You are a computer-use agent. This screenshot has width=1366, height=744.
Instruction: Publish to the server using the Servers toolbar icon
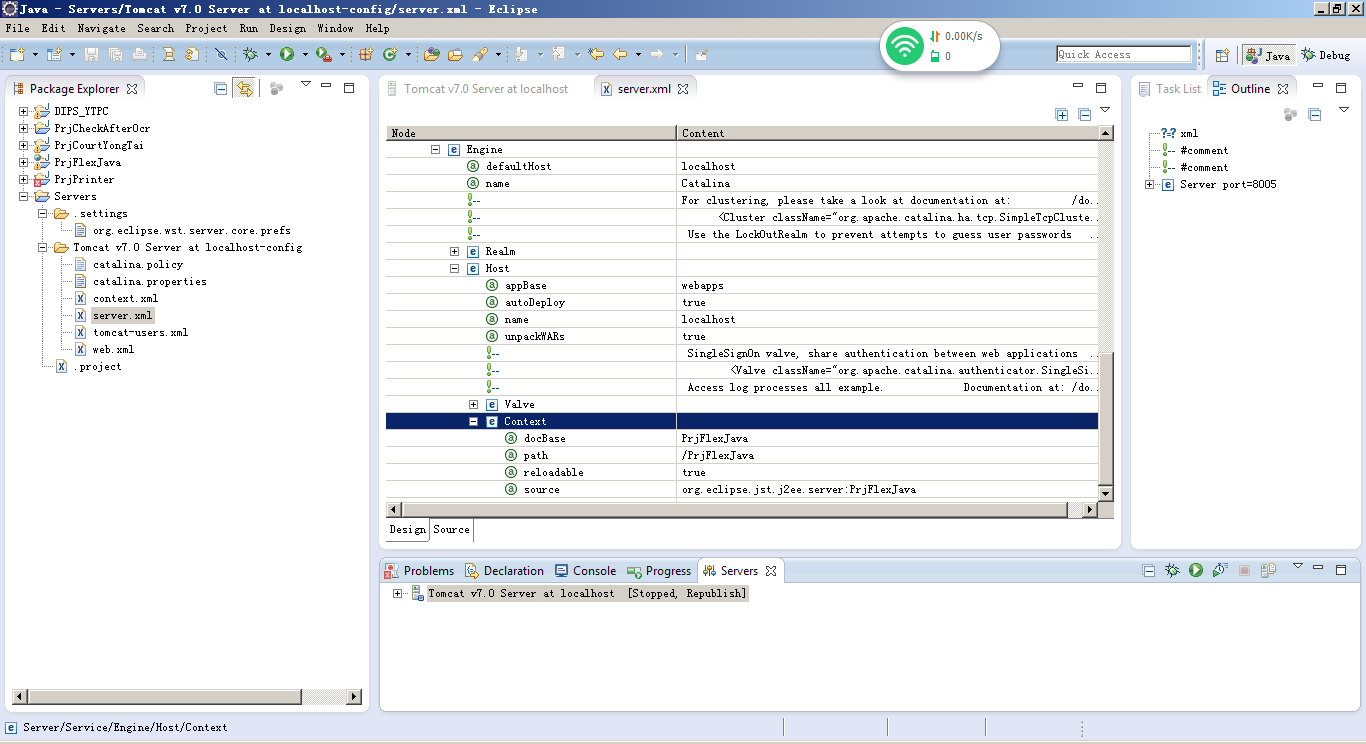coord(1268,569)
